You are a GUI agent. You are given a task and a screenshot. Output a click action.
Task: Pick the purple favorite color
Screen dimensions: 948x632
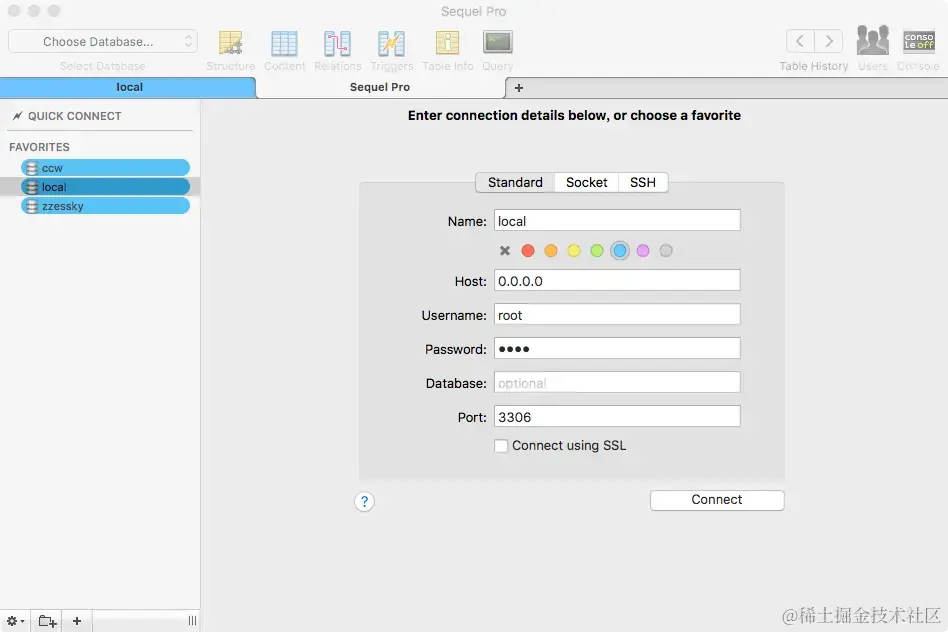click(643, 250)
